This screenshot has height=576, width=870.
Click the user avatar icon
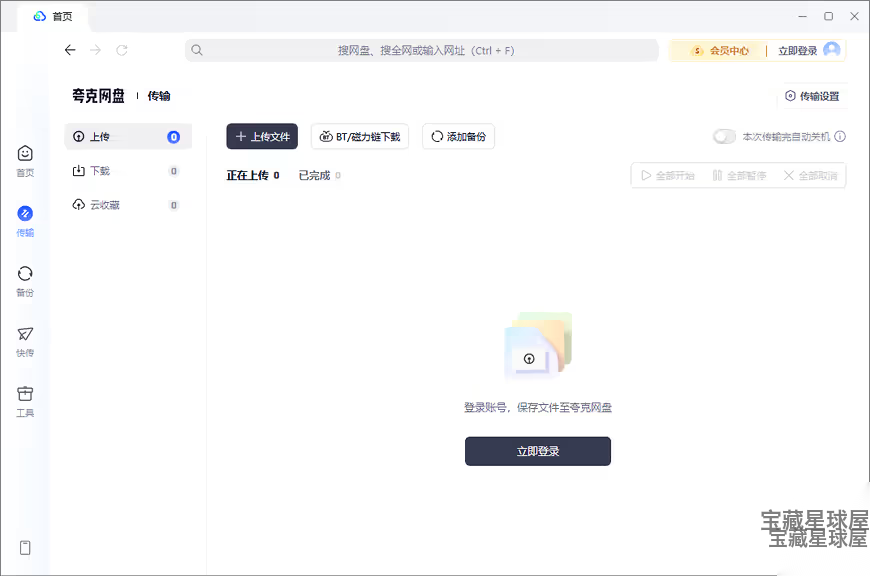tap(831, 49)
